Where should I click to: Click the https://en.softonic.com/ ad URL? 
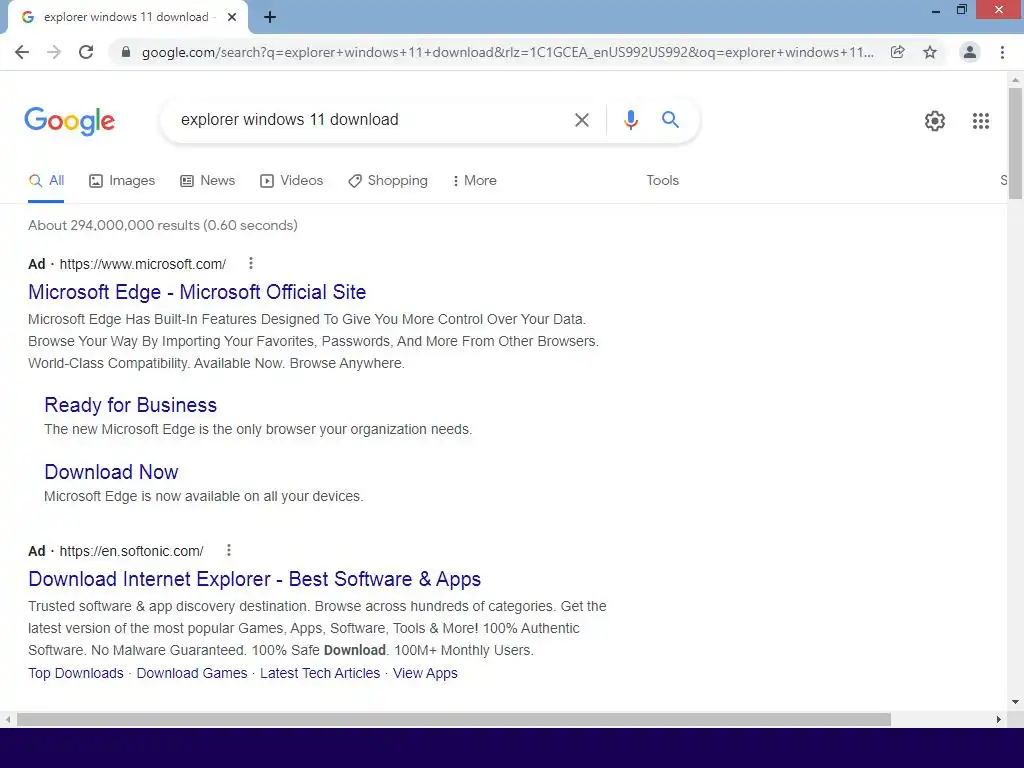131,551
